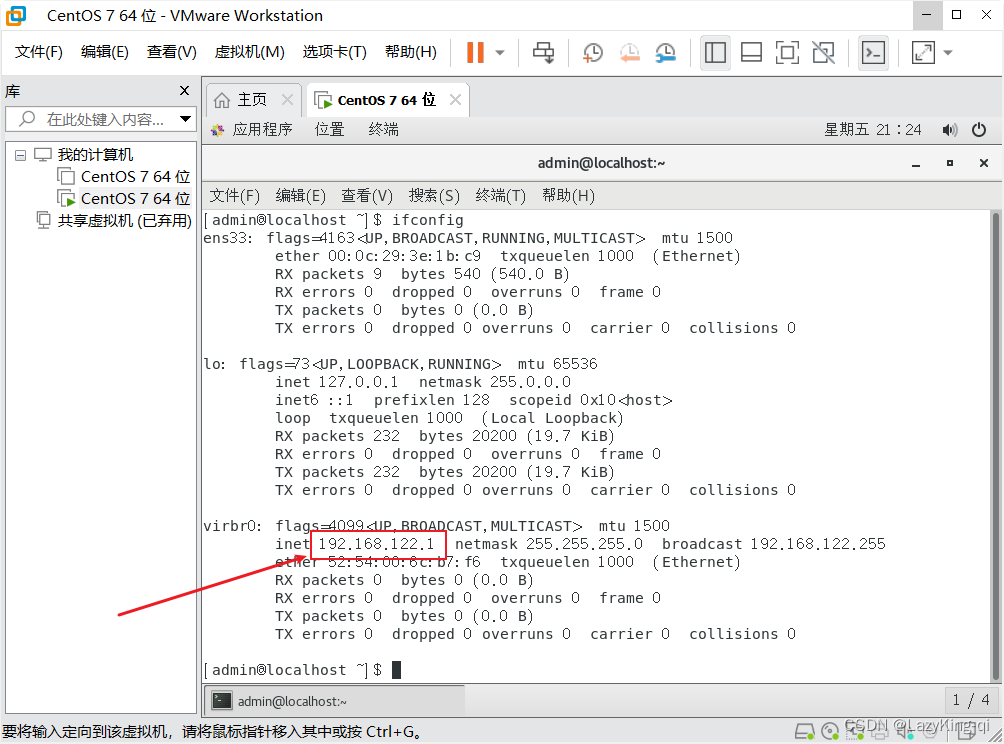This screenshot has width=1004, height=744.
Task: Open the VMware 文件(F) menu
Action: [38, 52]
